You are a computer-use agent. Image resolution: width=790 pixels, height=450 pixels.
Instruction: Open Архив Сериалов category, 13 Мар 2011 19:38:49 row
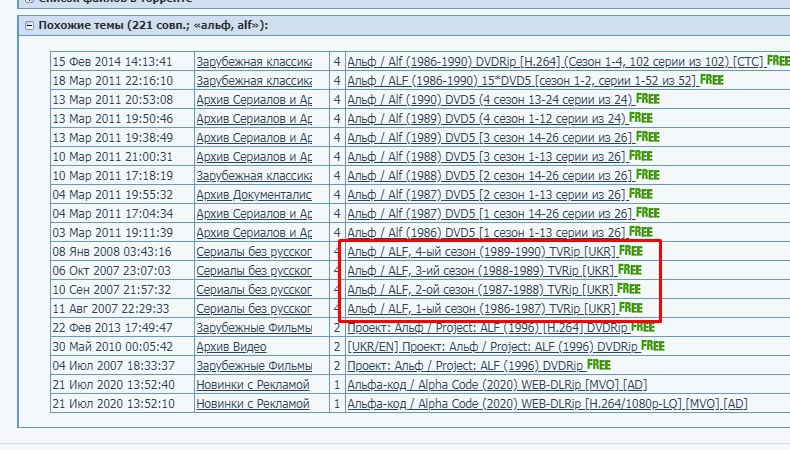click(x=254, y=138)
